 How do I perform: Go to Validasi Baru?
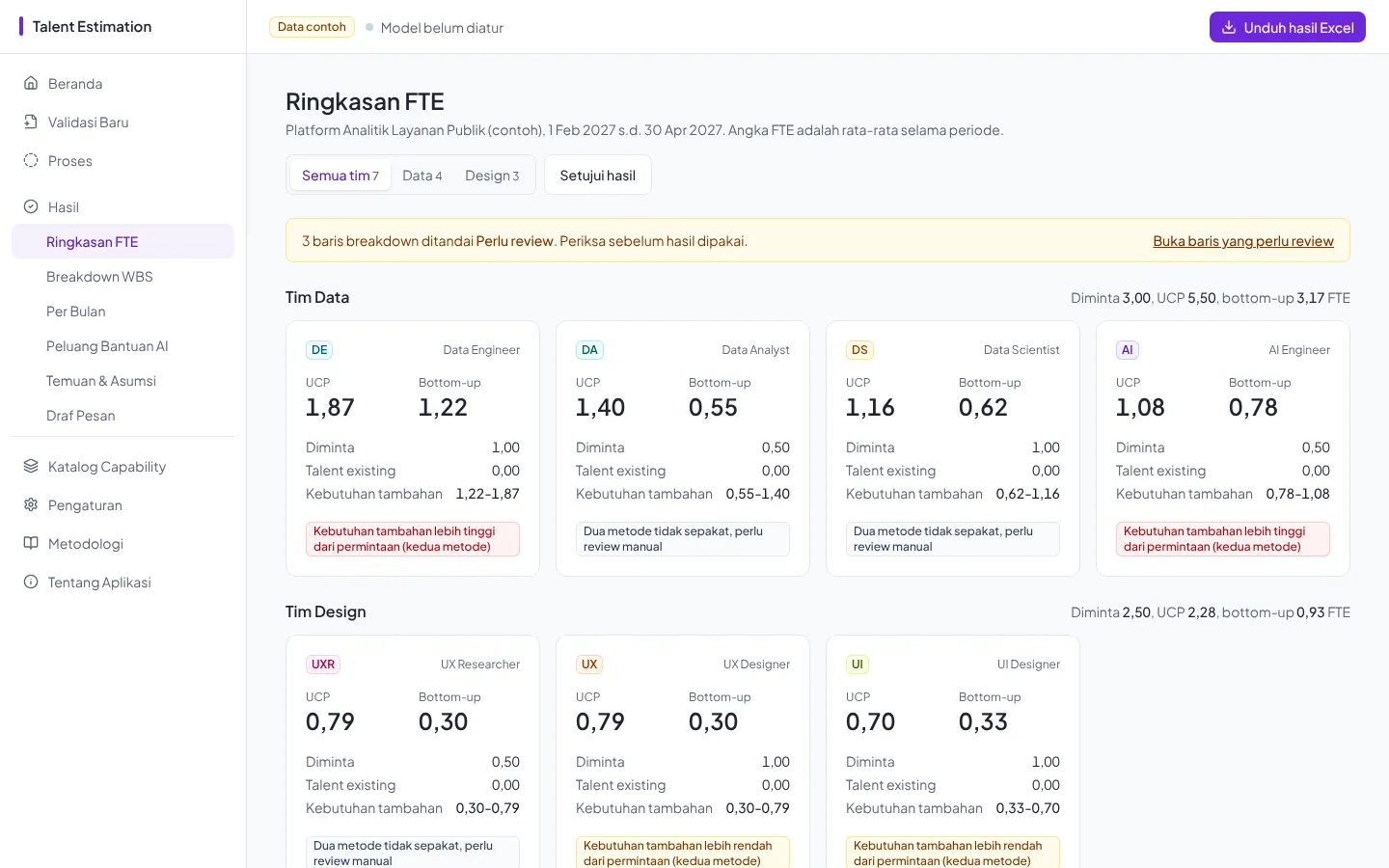click(x=123, y=122)
